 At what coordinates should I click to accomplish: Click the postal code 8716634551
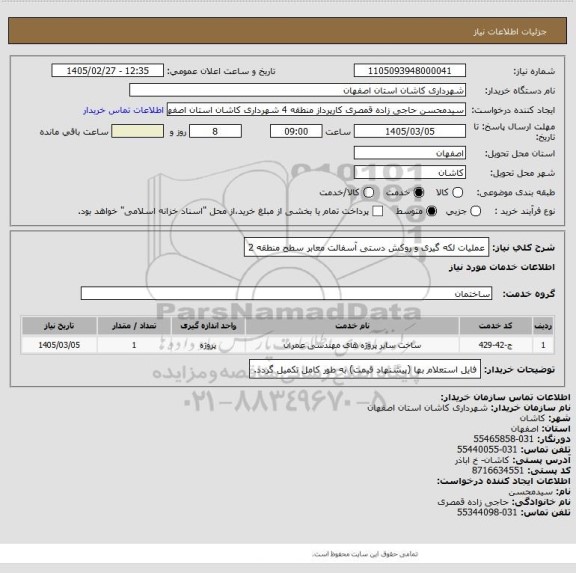(x=497, y=471)
